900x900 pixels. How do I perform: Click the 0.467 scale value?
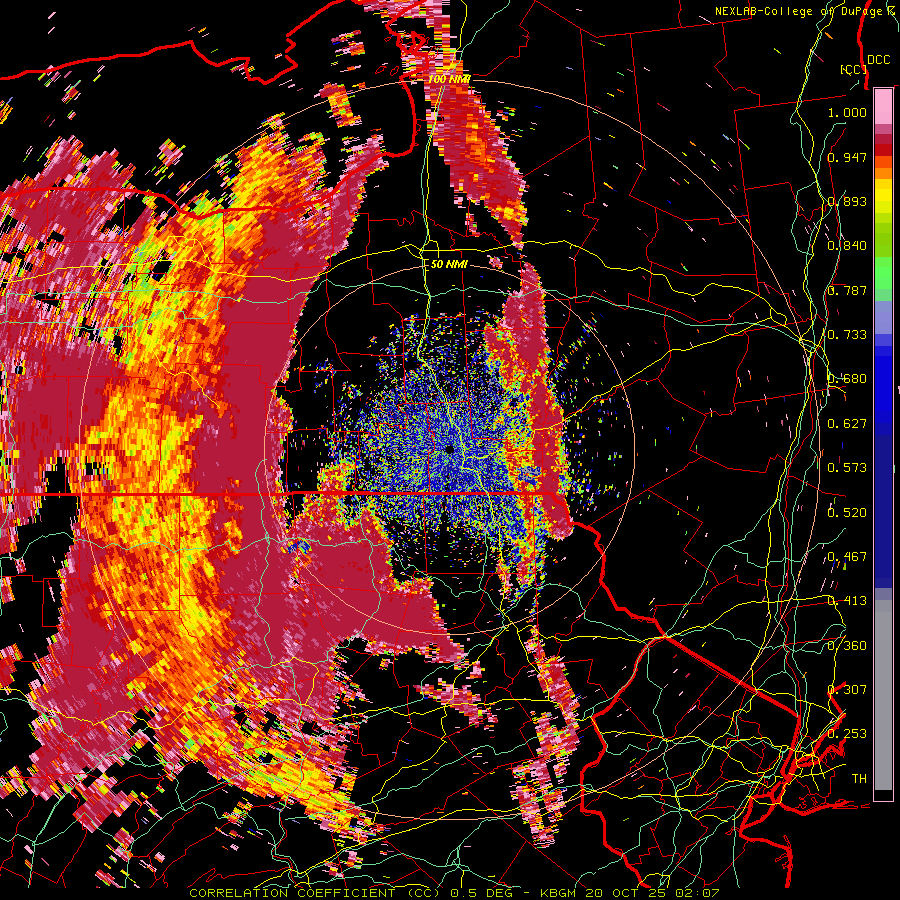[847, 556]
